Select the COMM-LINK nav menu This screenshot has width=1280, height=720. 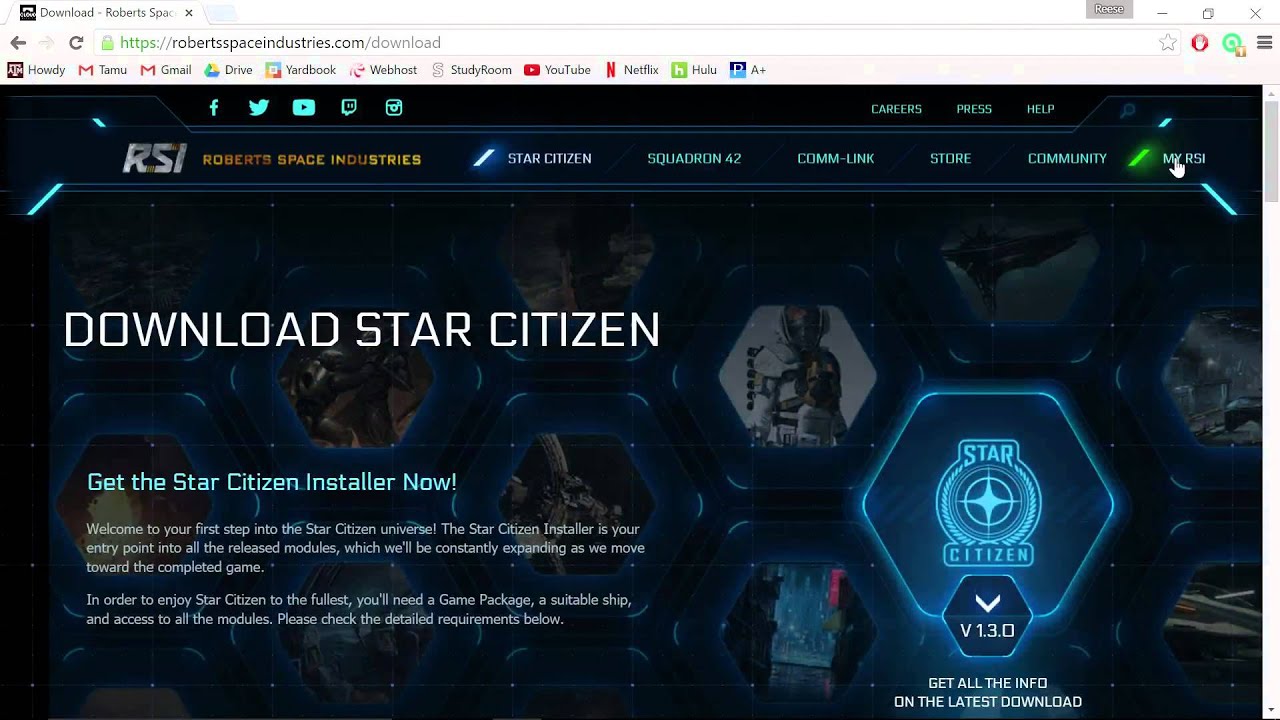pyautogui.click(x=836, y=158)
